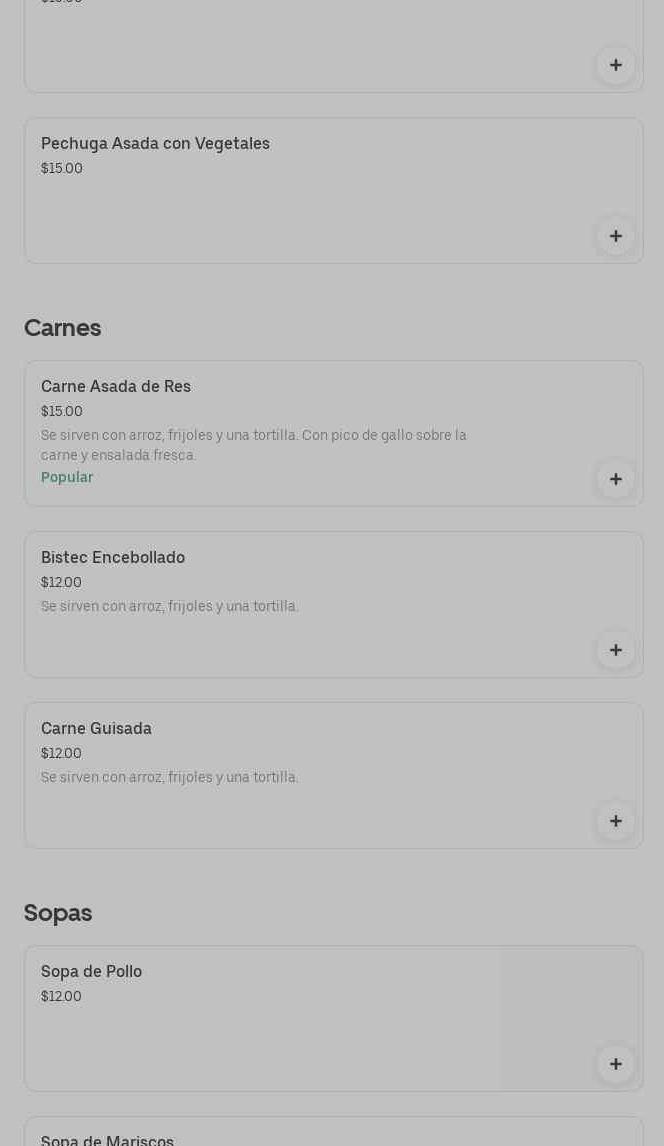664x1146 pixels.
Task: View the Sopa de Pollo item title
Action: (91, 972)
